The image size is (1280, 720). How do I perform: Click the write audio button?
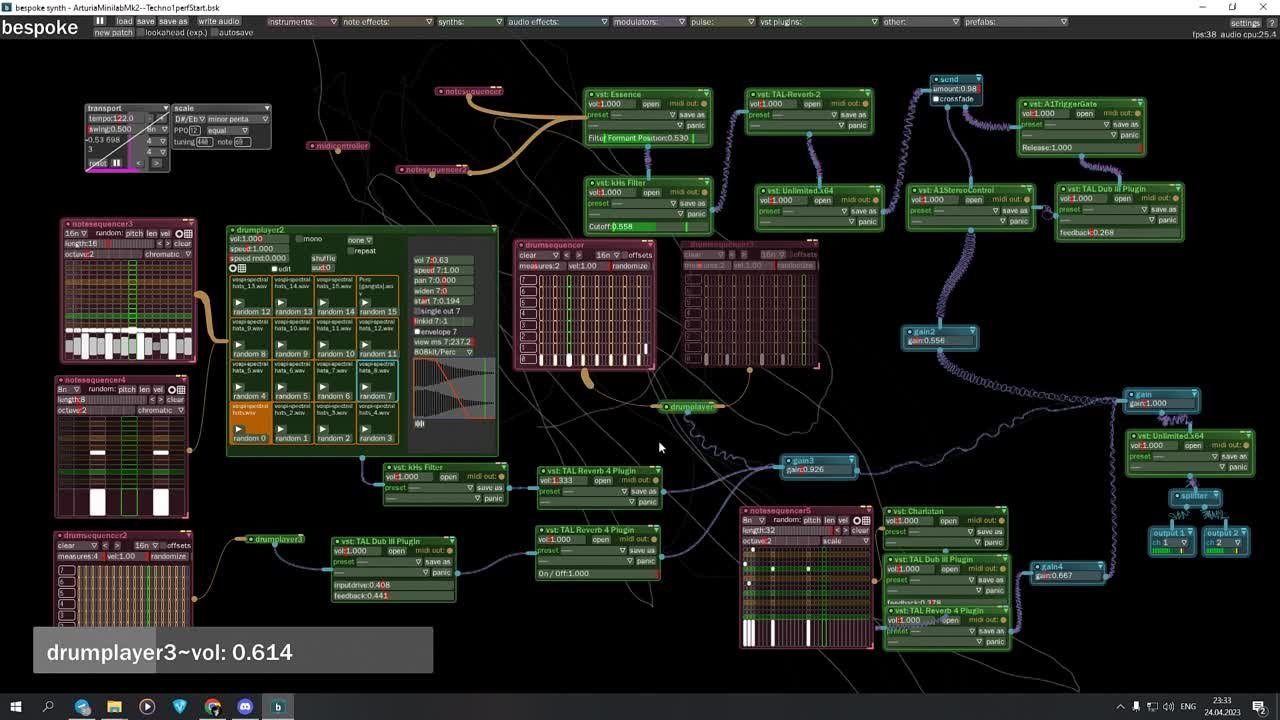[x=219, y=21]
